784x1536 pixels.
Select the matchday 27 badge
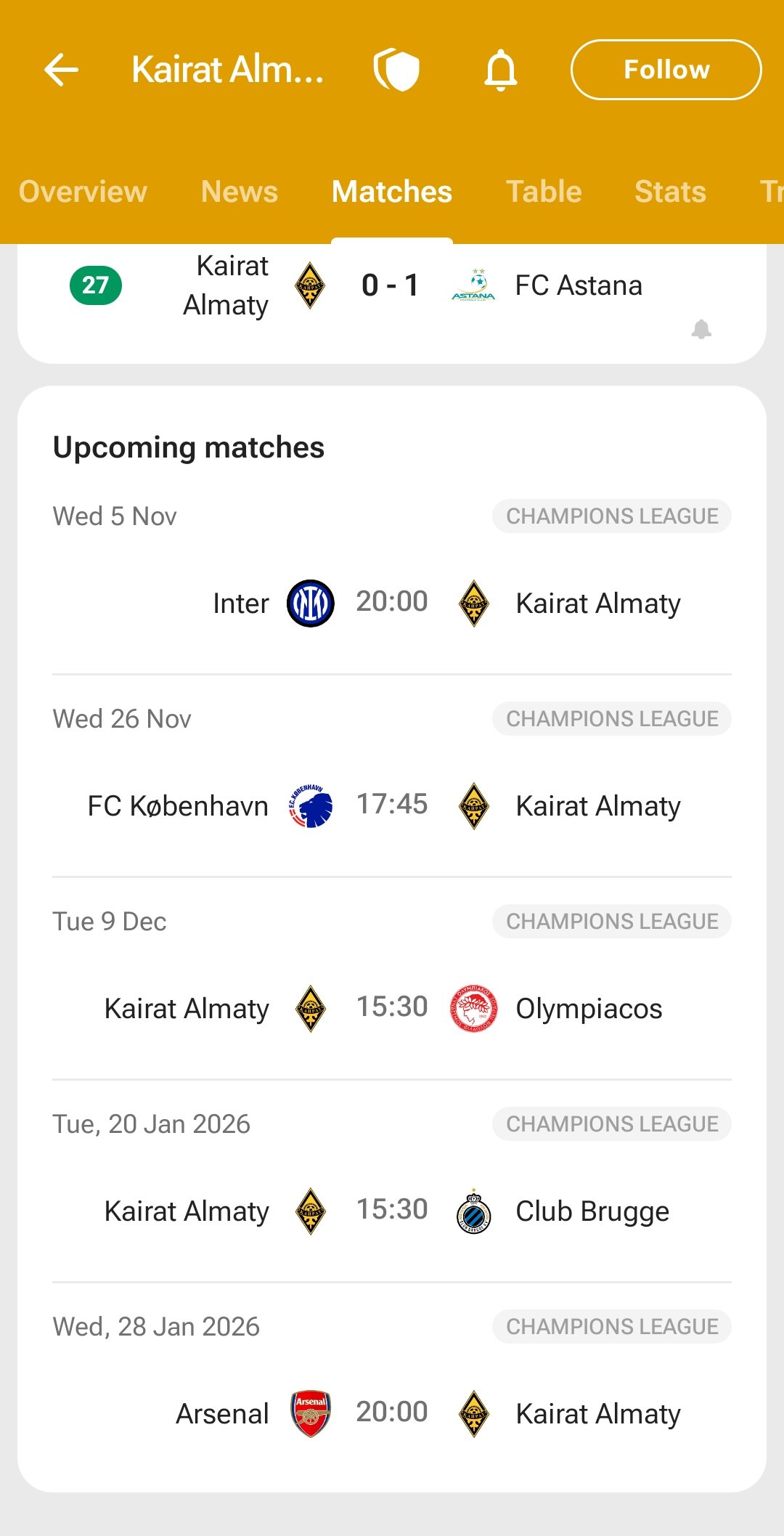96,285
